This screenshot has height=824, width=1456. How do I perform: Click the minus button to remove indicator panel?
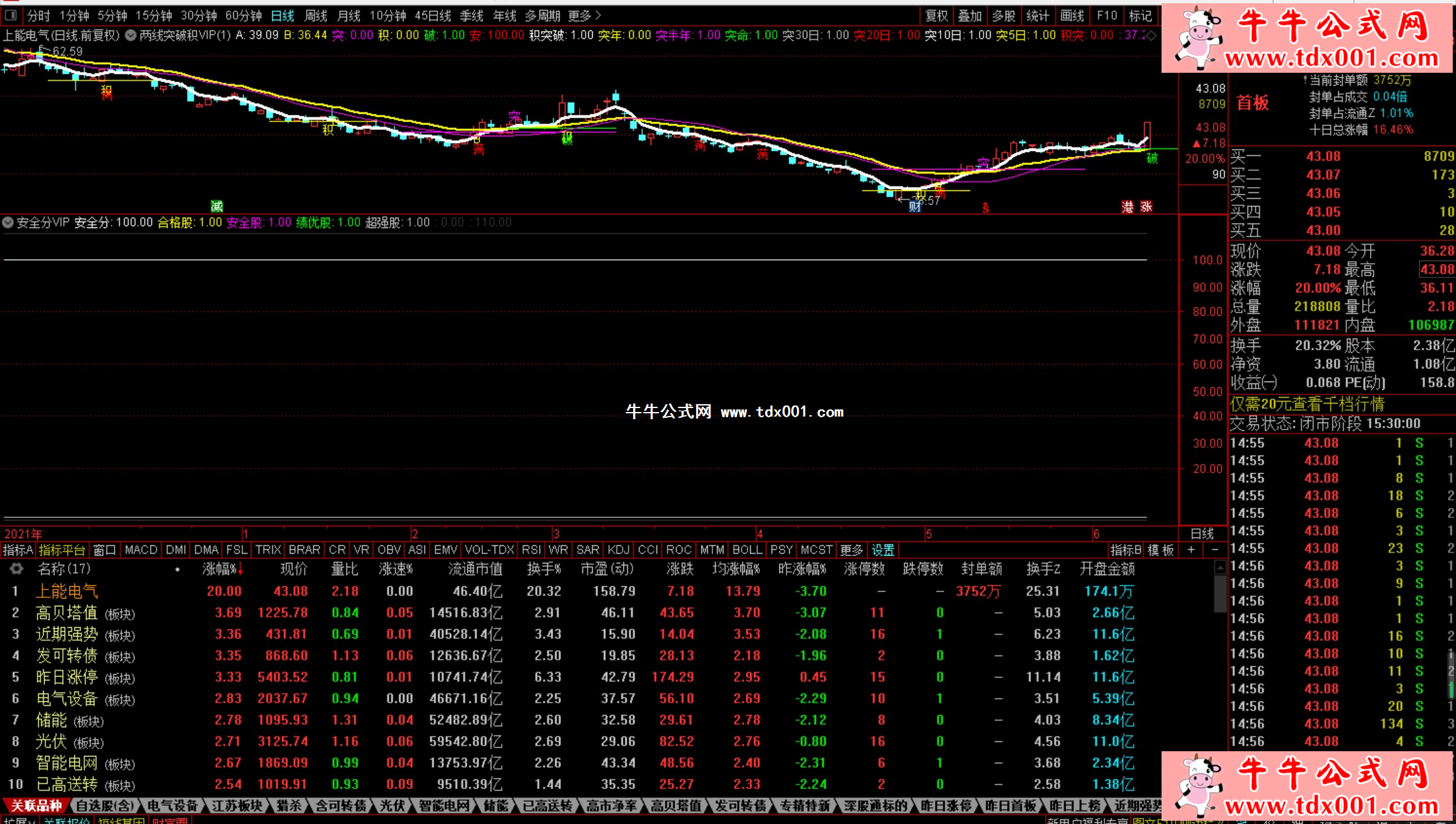1215,550
